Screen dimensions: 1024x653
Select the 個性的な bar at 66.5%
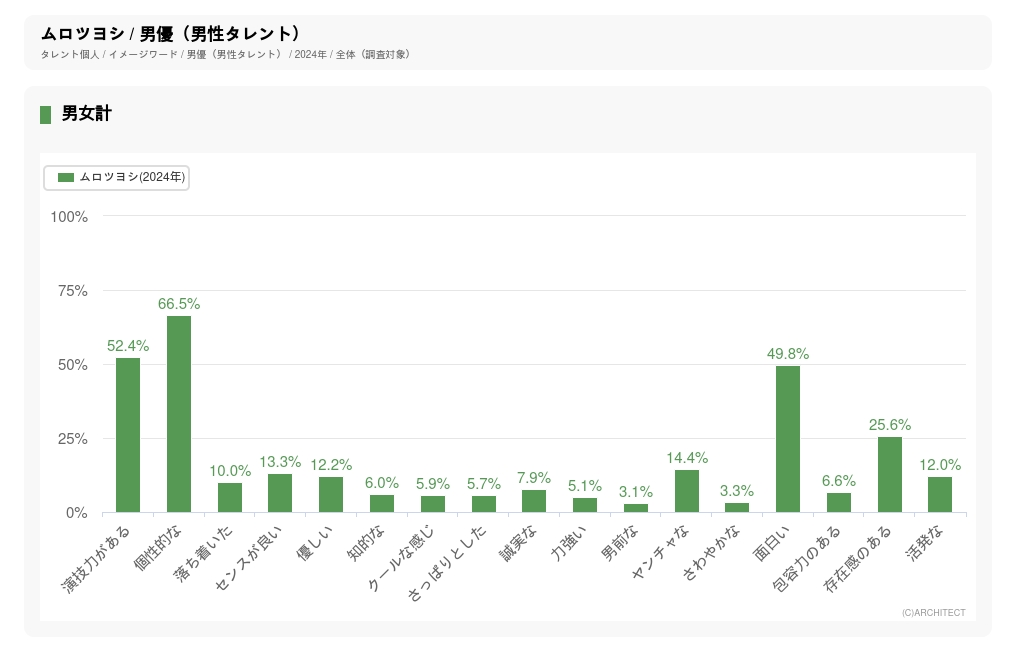[x=179, y=414]
